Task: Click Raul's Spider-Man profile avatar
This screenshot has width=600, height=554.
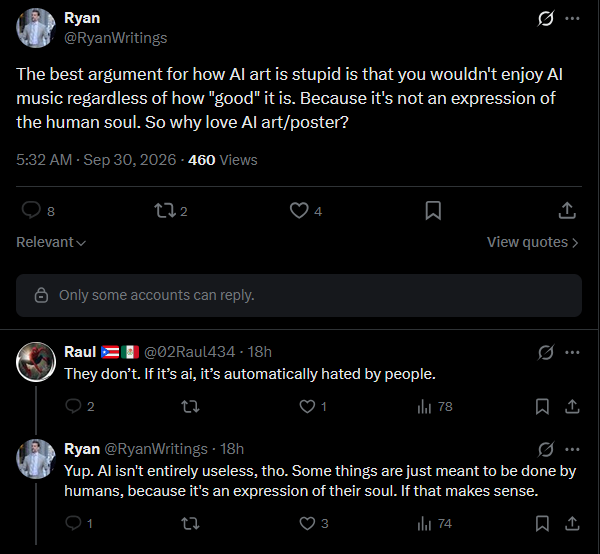Action: [x=36, y=362]
